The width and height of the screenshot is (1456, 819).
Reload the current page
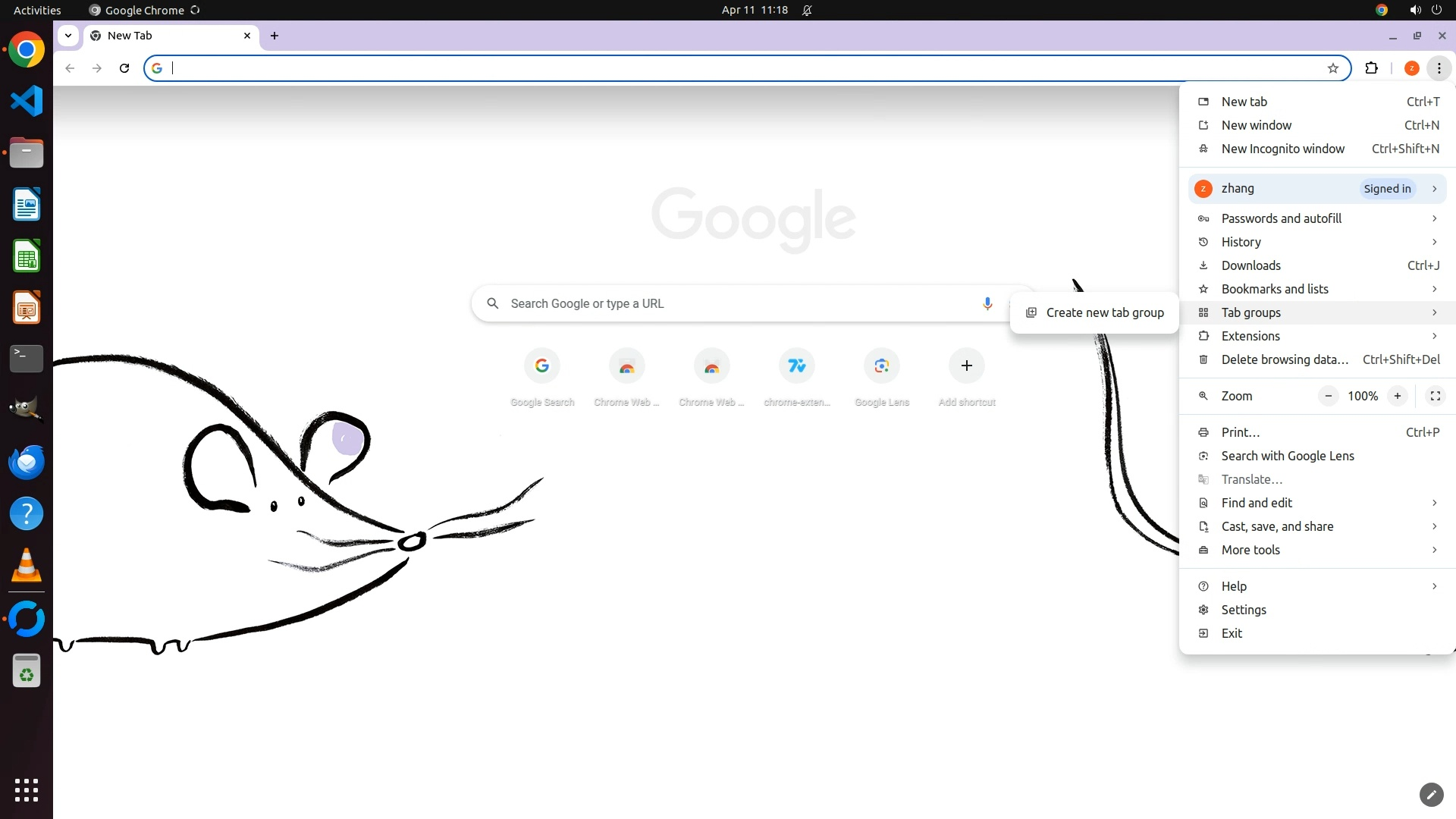coord(124,68)
